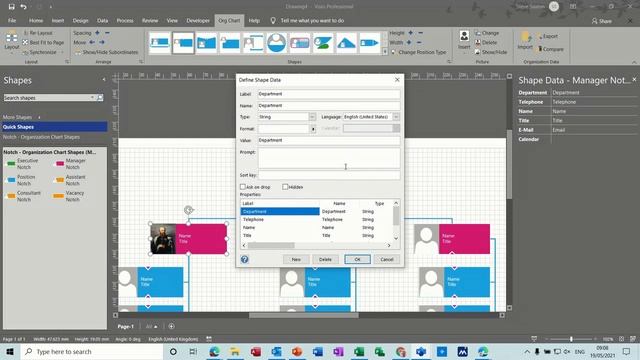Open Excel from the Windows taskbar
Image resolution: width=640 pixels, height=360 pixels.
tap(359, 351)
